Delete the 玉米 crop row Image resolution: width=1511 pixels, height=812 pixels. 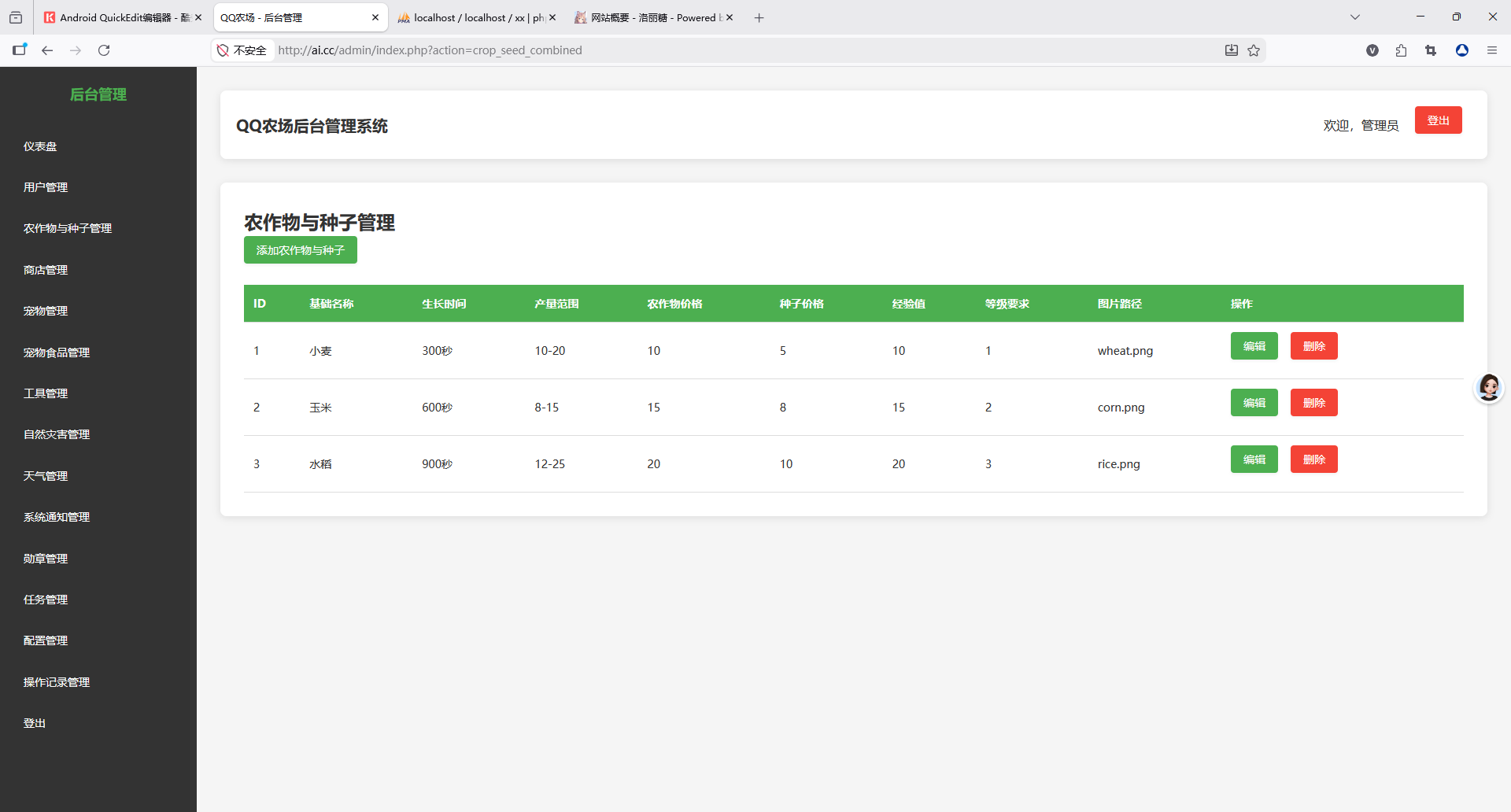1313,403
